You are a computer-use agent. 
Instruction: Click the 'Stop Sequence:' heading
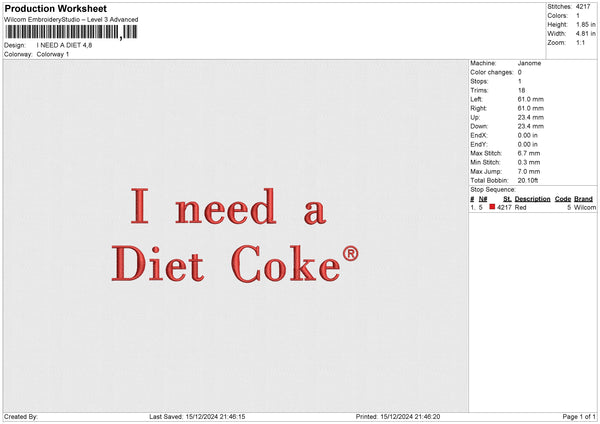tap(493, 189)
